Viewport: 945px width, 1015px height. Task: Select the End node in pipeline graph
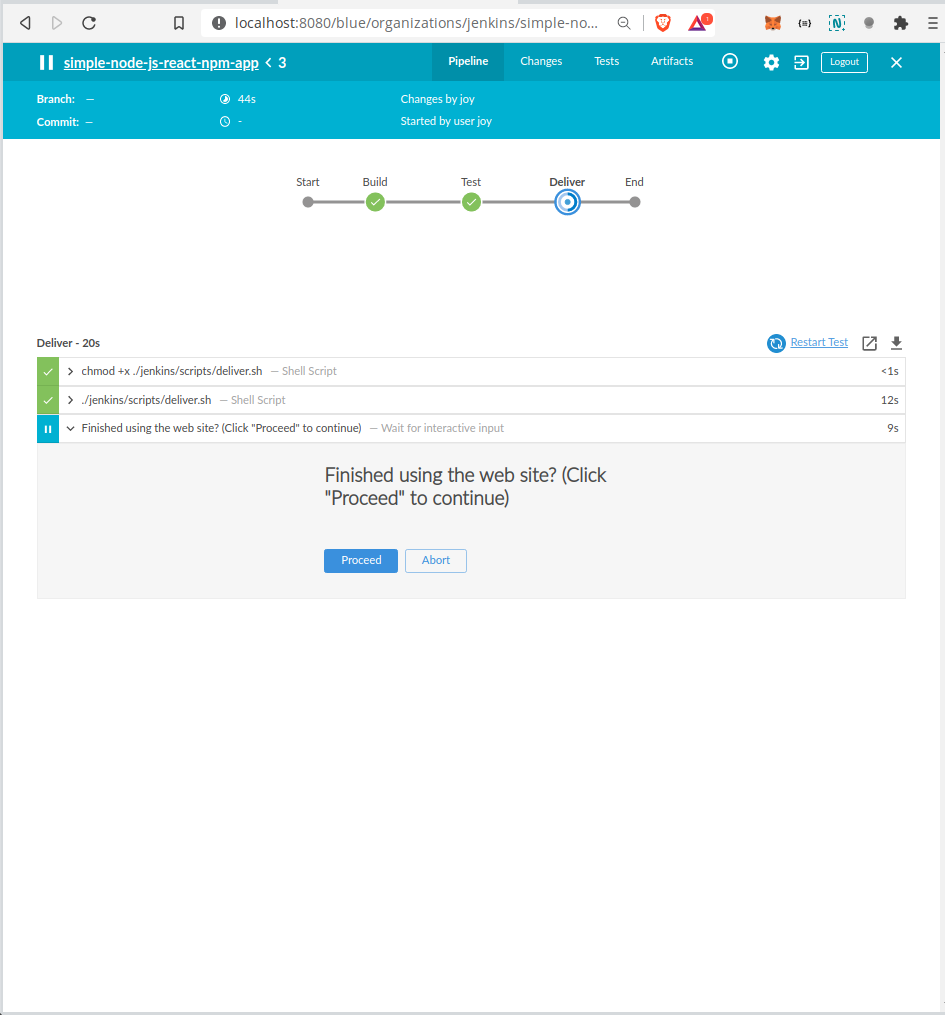point(635,202)
